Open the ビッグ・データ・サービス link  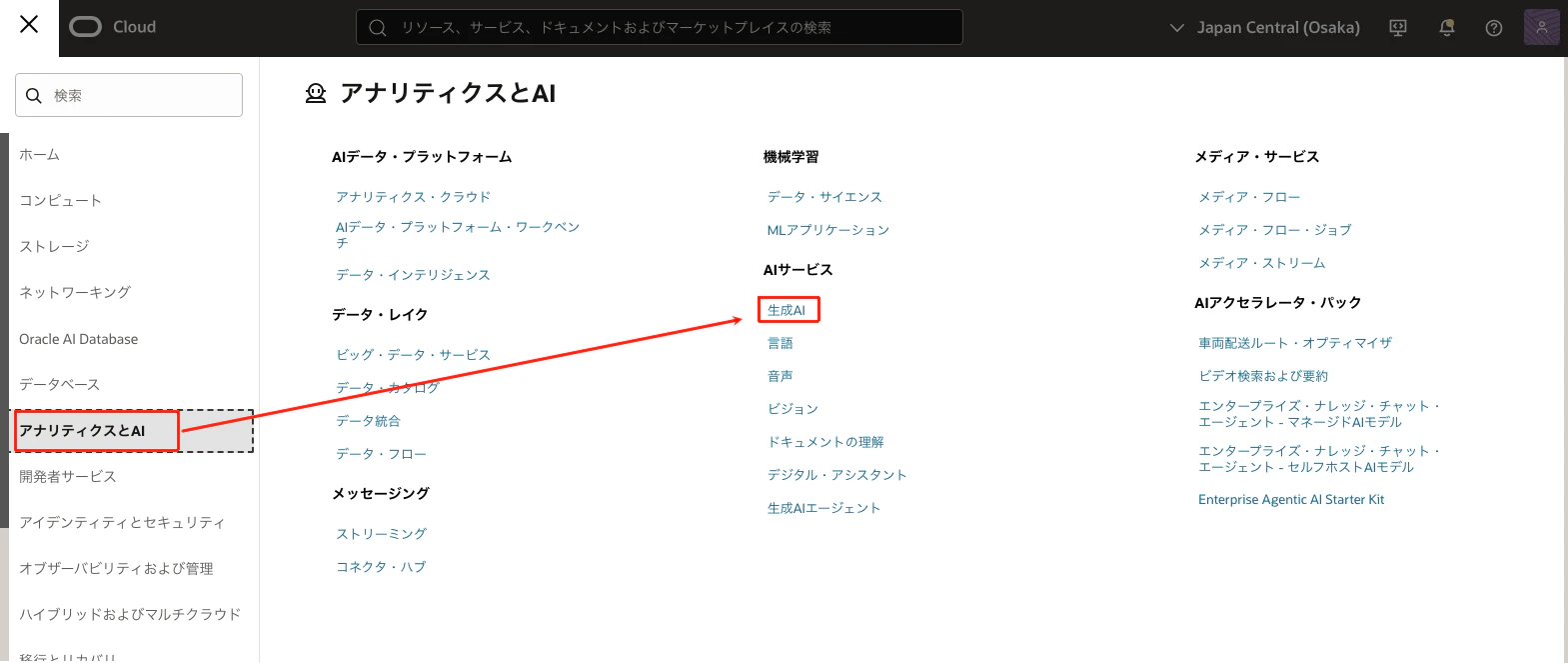(413, 355)
